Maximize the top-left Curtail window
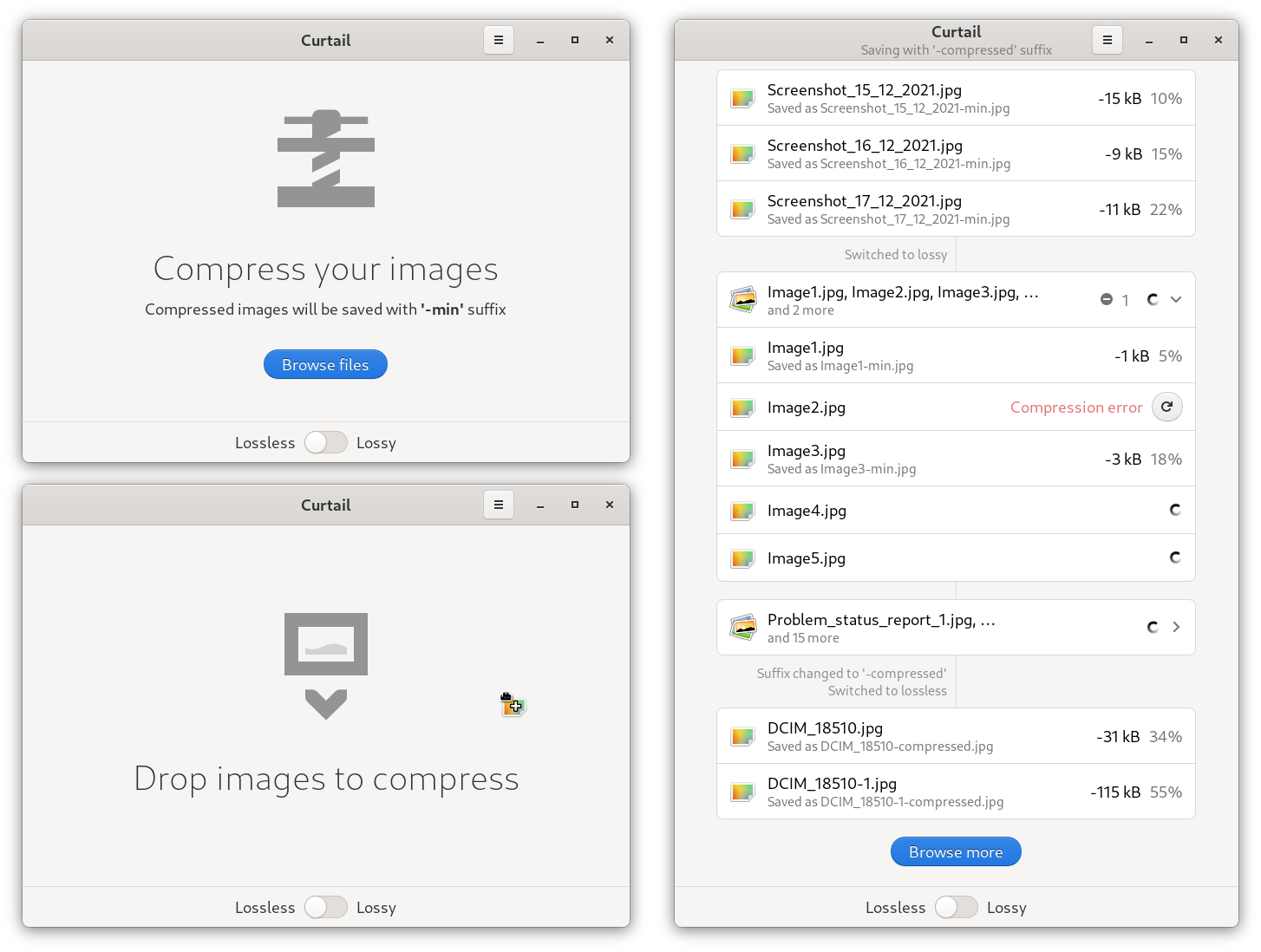 (x=575, y=40)
